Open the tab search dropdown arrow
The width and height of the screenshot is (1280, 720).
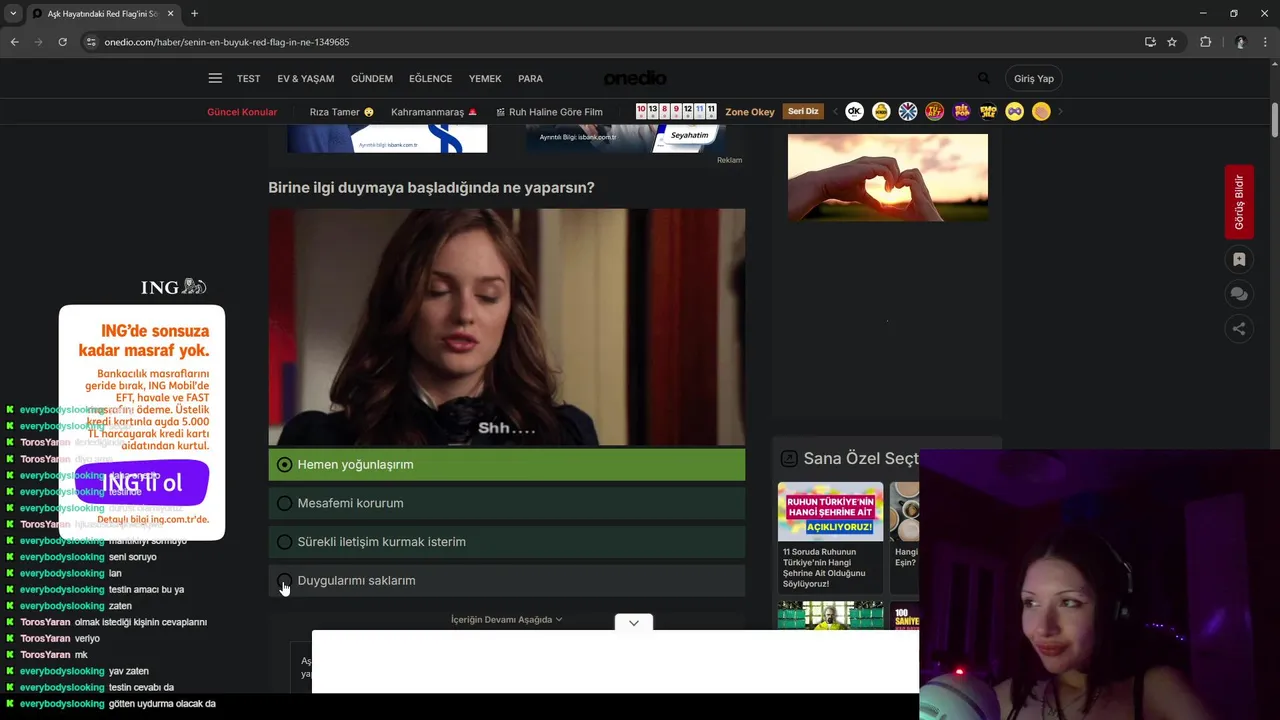13,14
